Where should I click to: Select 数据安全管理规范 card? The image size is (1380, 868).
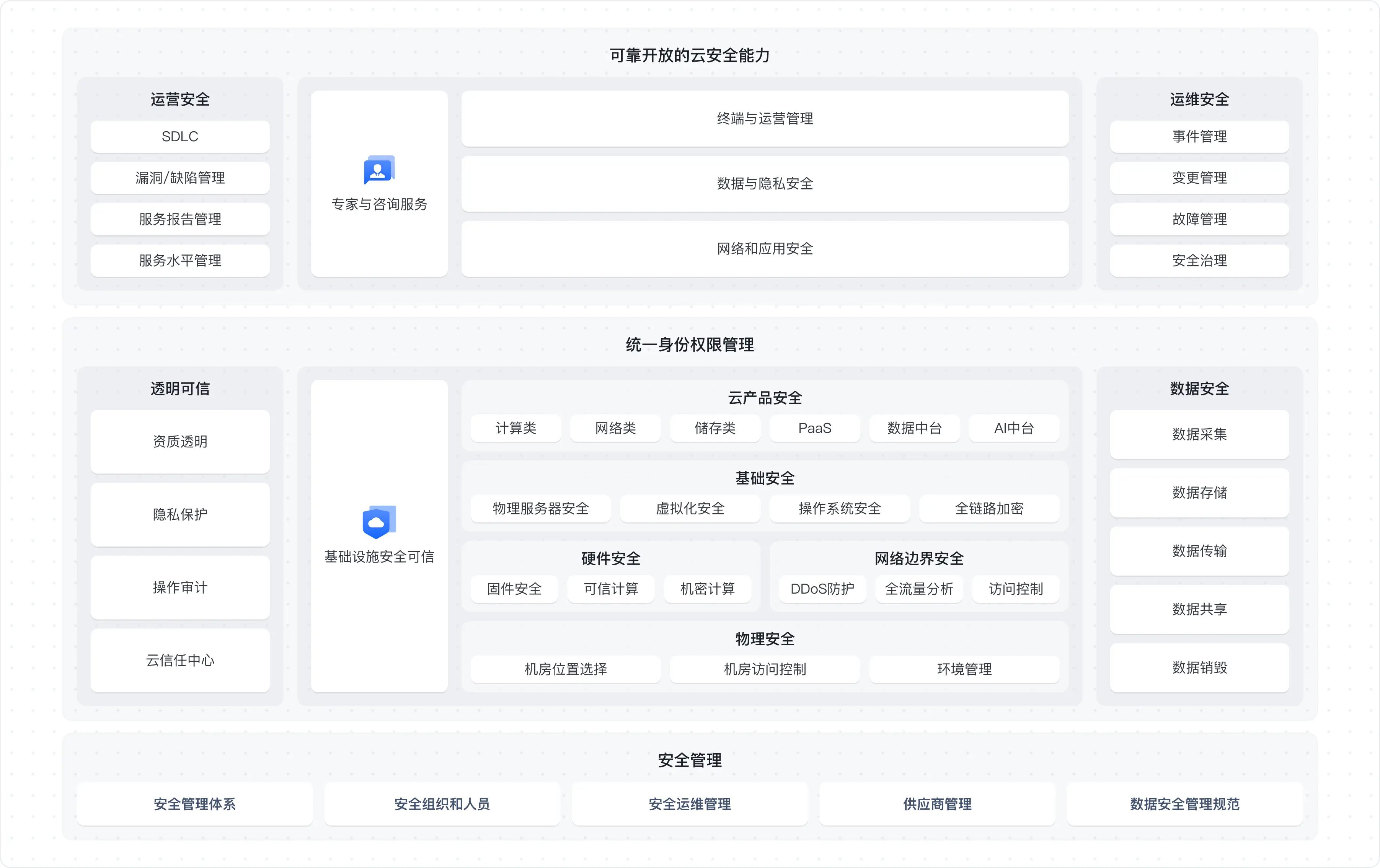click(1185, 804)
